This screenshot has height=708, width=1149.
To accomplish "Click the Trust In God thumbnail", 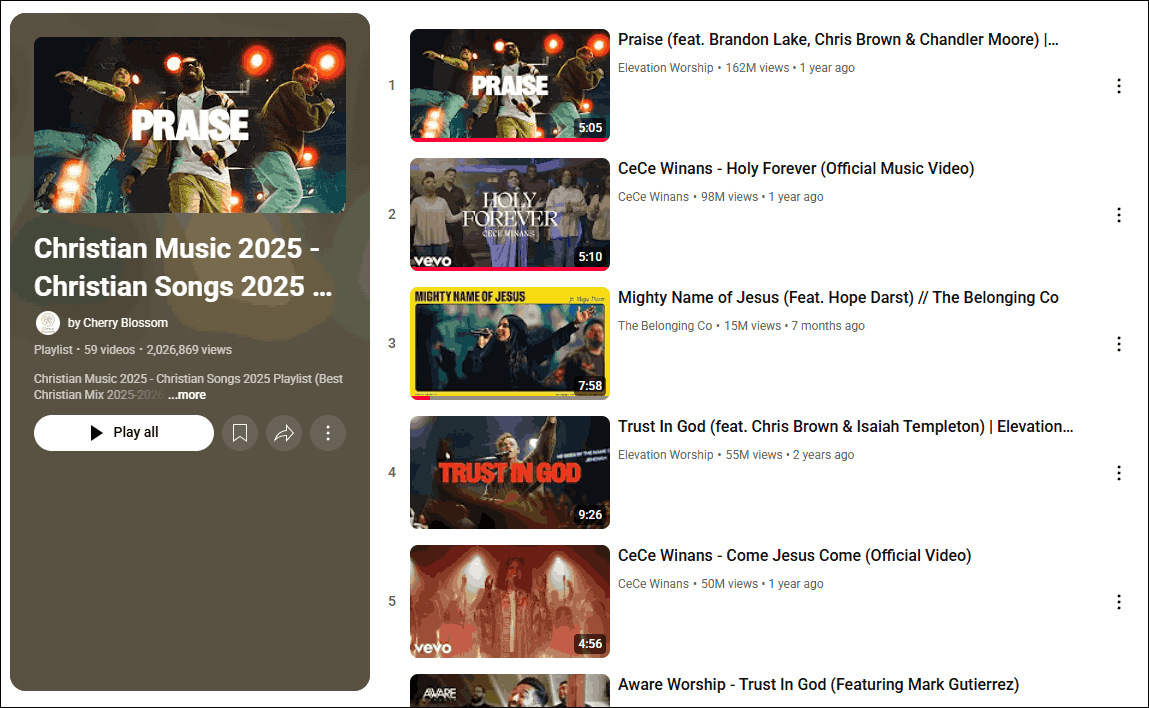I will click(x=509, y=472).
